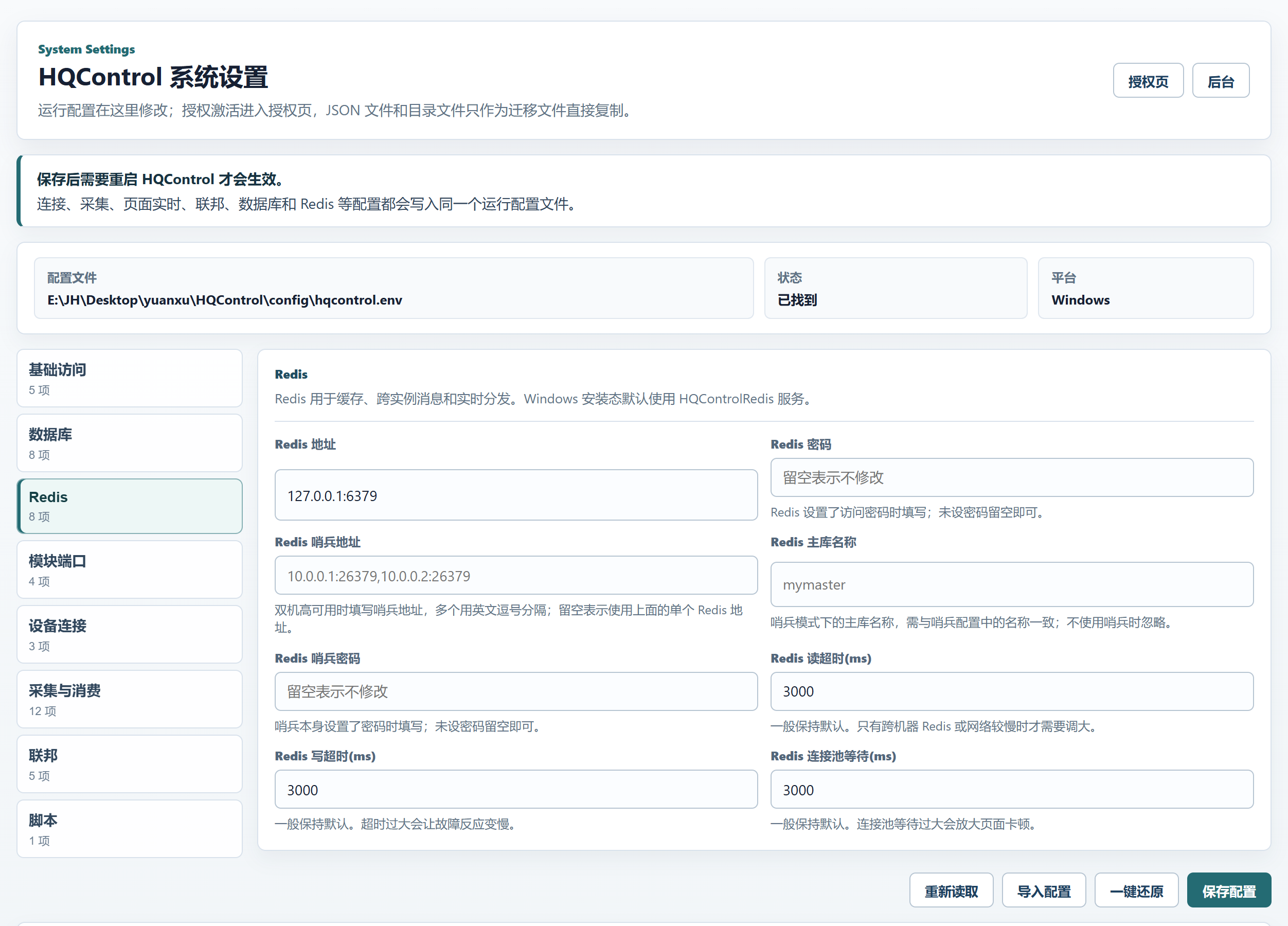Open the 数据库 settings category
1288x926 pixels.
(130, 443)
